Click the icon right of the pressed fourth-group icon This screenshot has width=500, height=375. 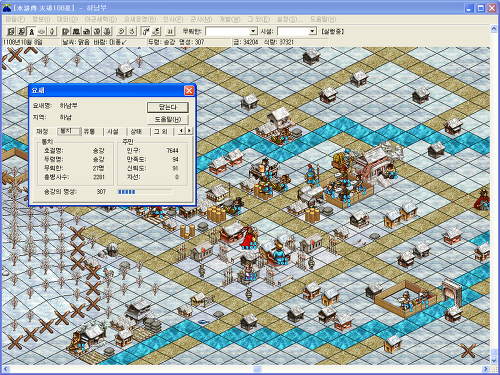[x=156, y=31]
